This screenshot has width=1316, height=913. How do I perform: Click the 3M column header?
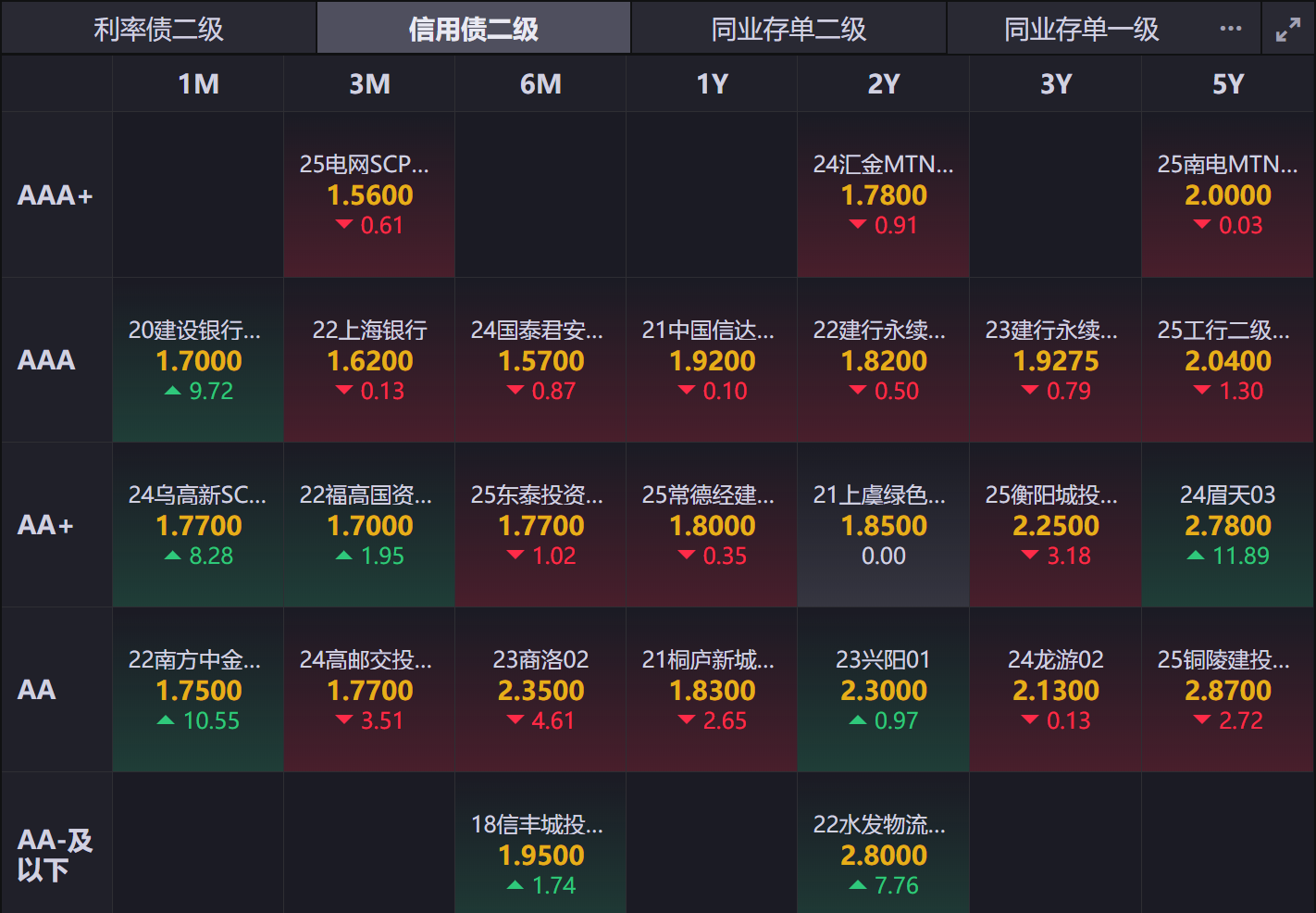(x=369, y=84)
